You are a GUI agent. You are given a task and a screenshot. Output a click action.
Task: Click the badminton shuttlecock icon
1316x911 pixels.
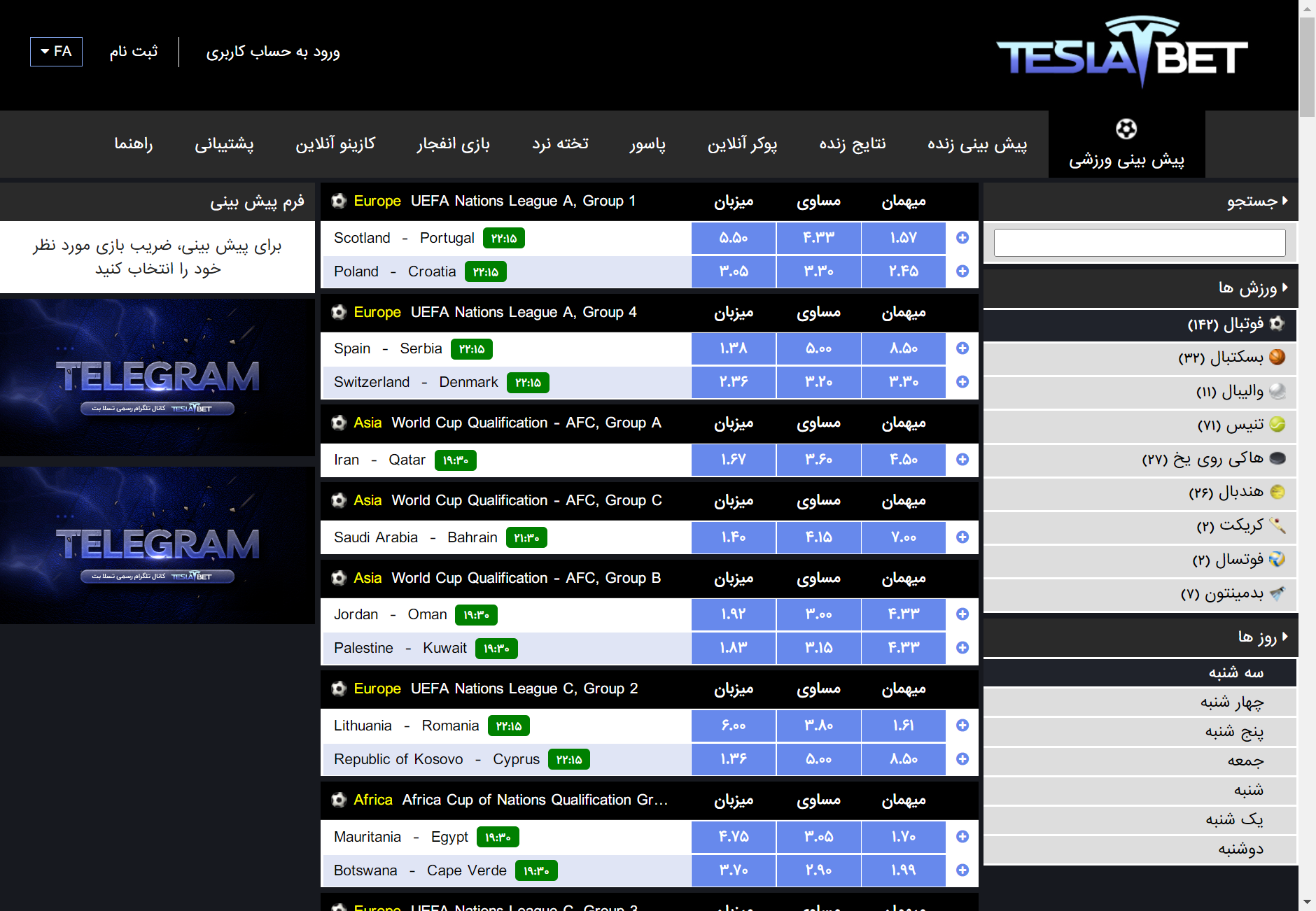(x=1277, y=593)
